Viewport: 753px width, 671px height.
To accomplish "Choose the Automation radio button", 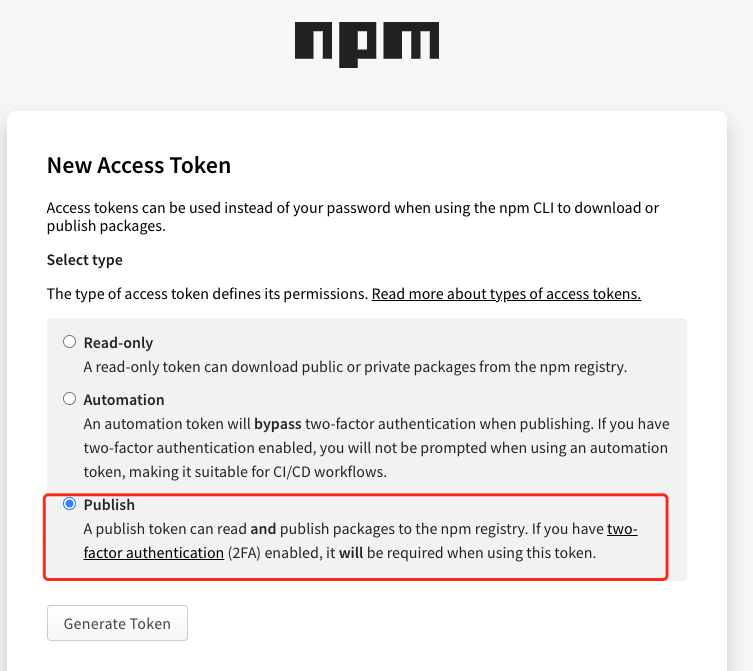I will click(70, 399).
